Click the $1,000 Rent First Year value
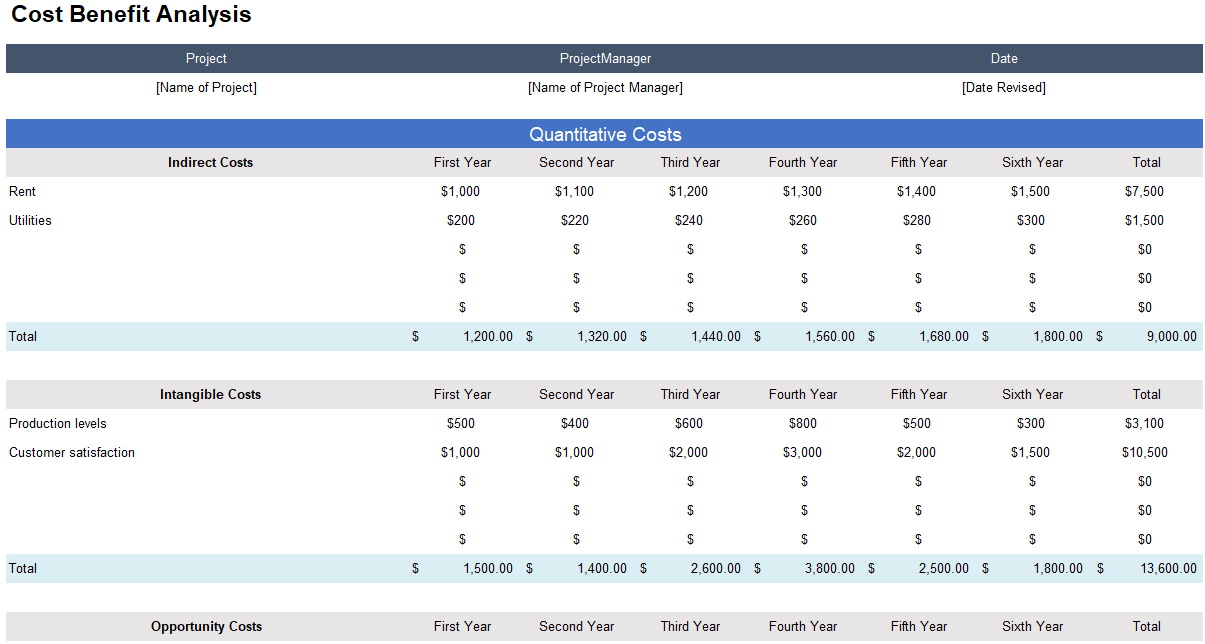Viewport: 1205px width, 644px height. pyautogui.click(x=463, y=191)
